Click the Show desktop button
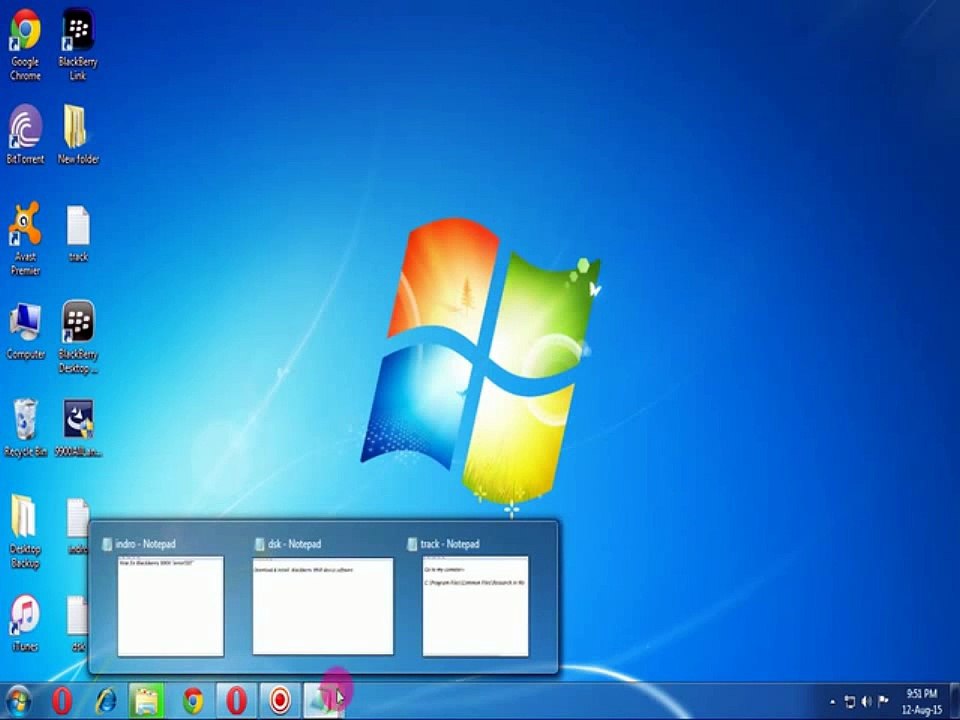 pos(955,702)
